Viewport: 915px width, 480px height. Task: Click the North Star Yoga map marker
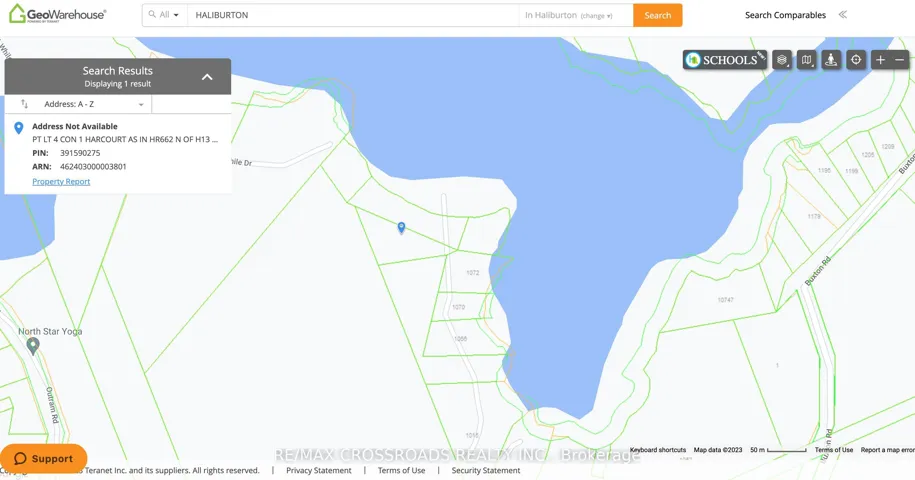click(33, 346)
